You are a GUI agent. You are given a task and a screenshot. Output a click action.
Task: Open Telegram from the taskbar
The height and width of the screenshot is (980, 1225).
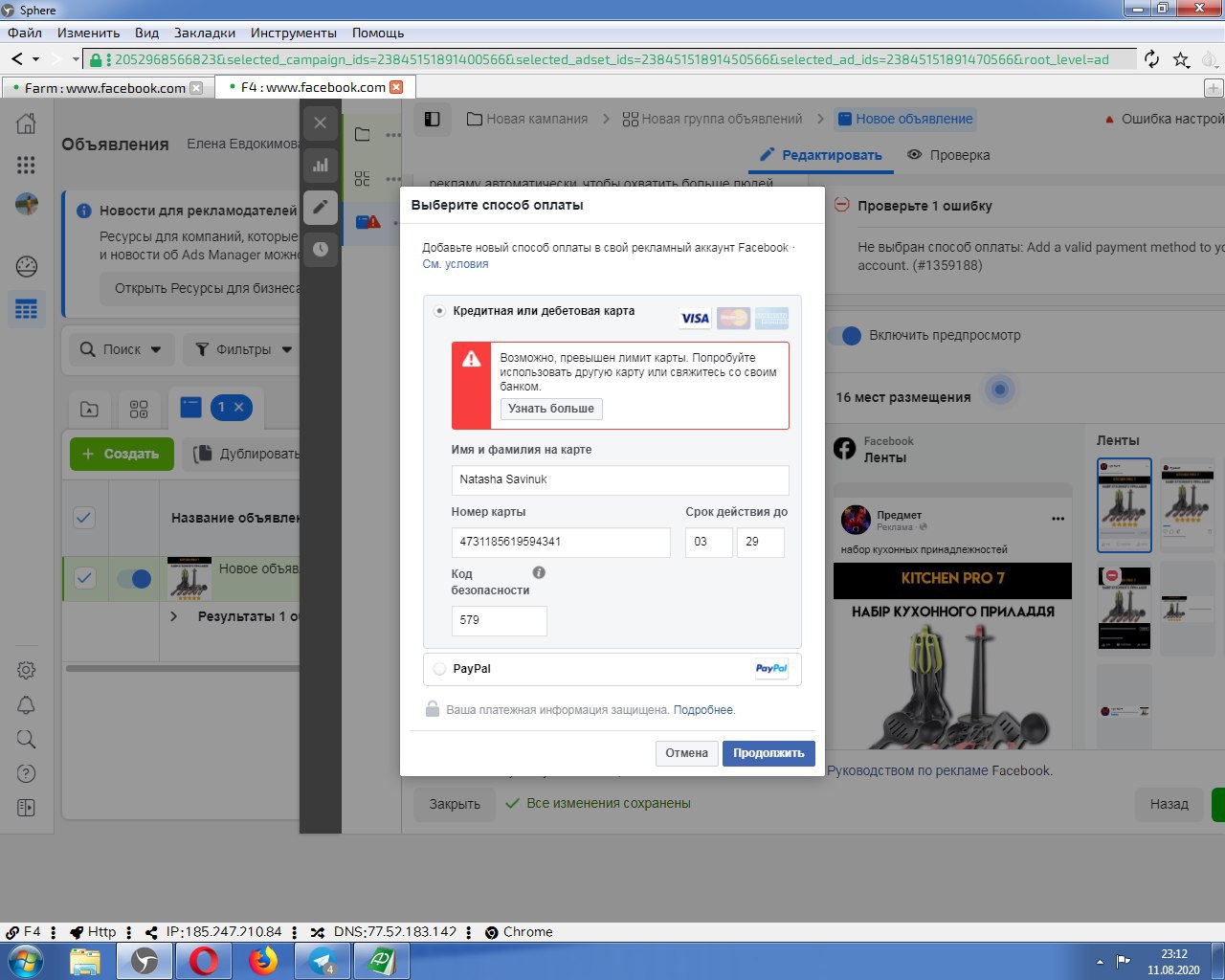(323, 960)
